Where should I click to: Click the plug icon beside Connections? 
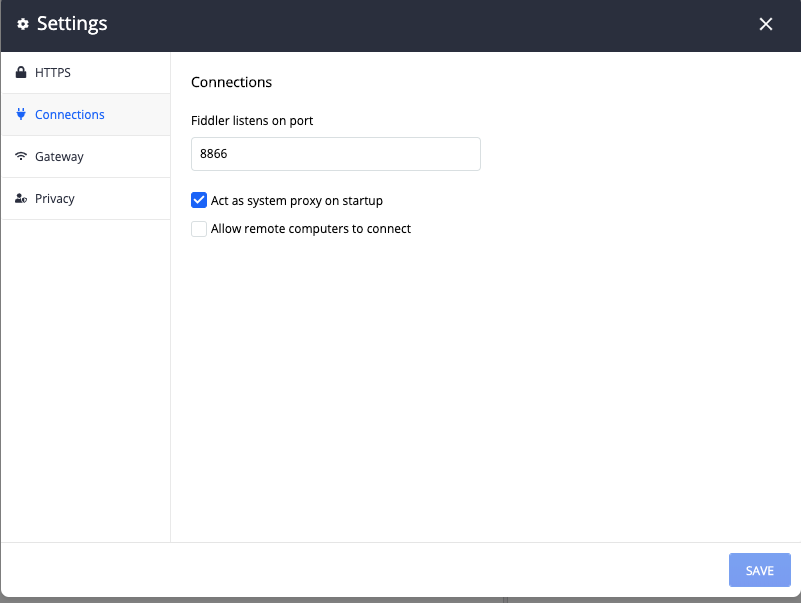21,115
